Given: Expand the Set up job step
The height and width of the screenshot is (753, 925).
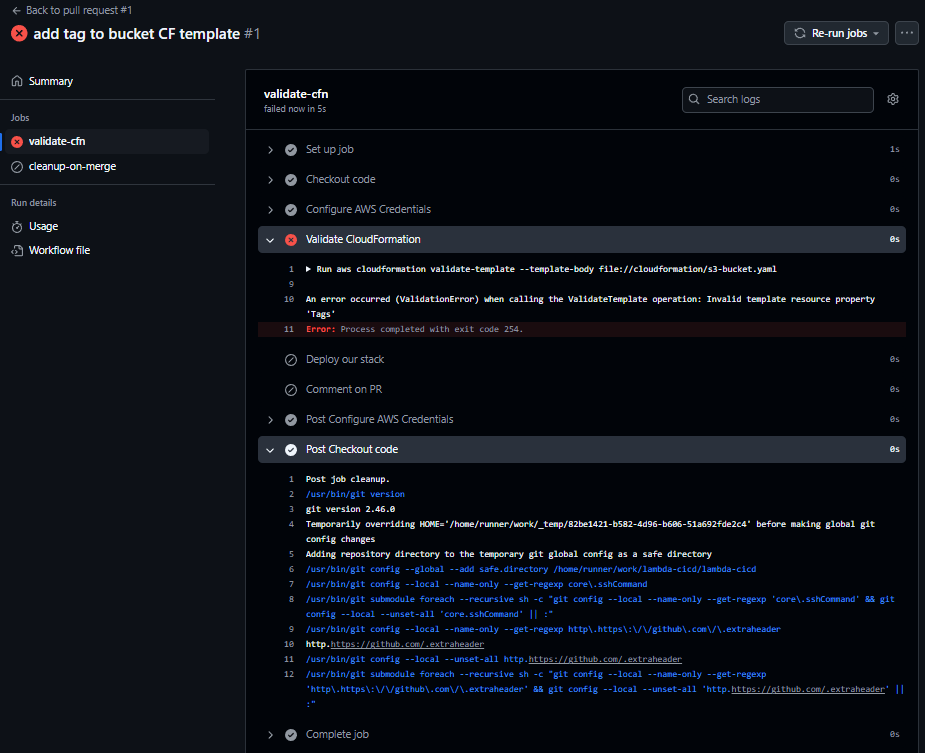Looking at the screenshot, I should pos(270,150).
